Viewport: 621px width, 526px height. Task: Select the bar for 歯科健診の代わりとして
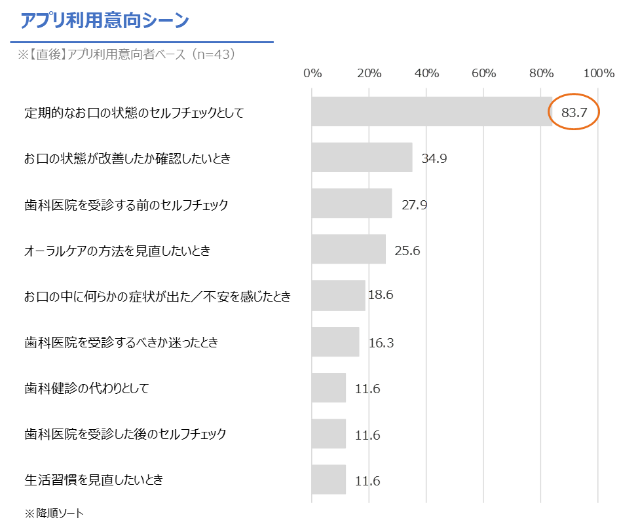point(329,387)
